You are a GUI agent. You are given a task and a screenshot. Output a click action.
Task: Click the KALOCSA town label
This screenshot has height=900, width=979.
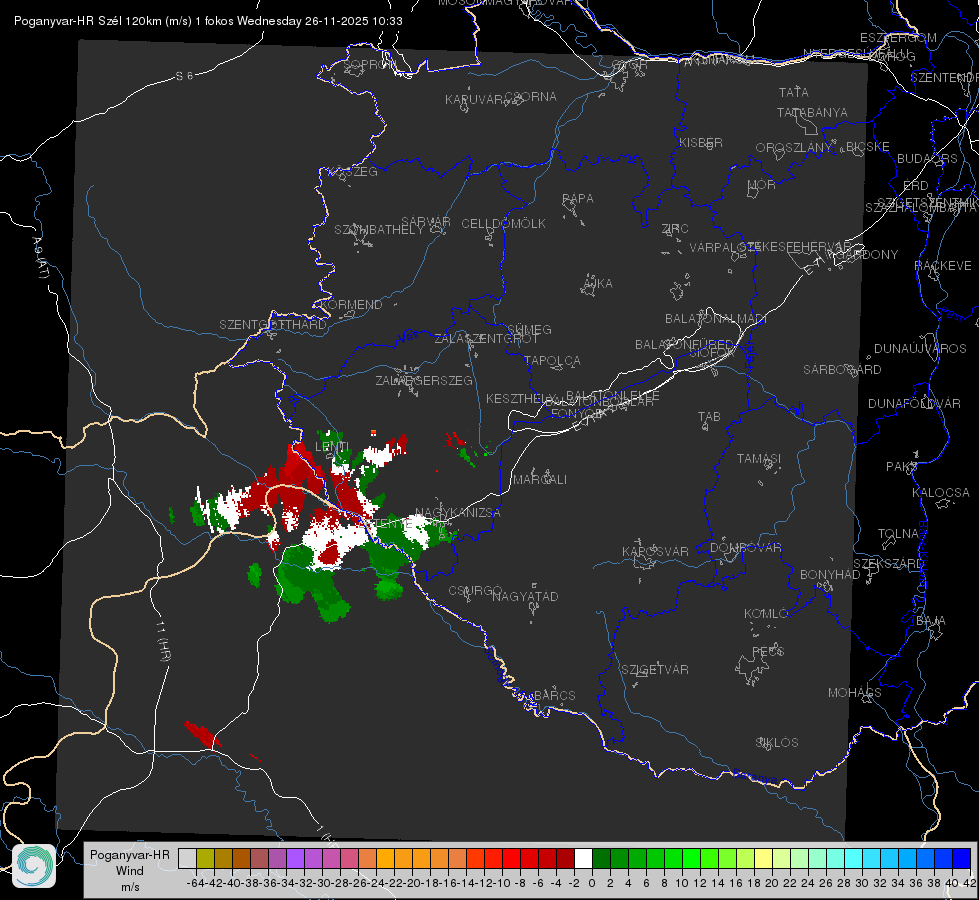coord(941,493)
